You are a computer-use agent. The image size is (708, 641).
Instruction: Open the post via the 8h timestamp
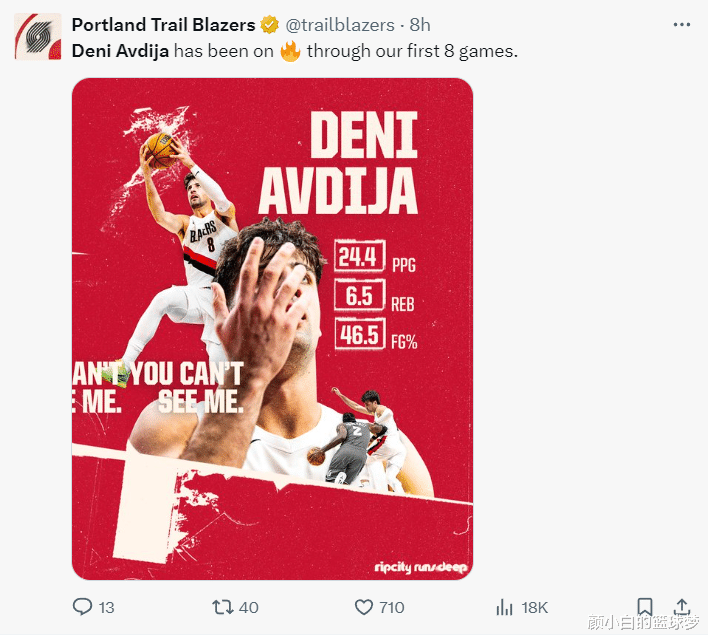click(420, 24)
